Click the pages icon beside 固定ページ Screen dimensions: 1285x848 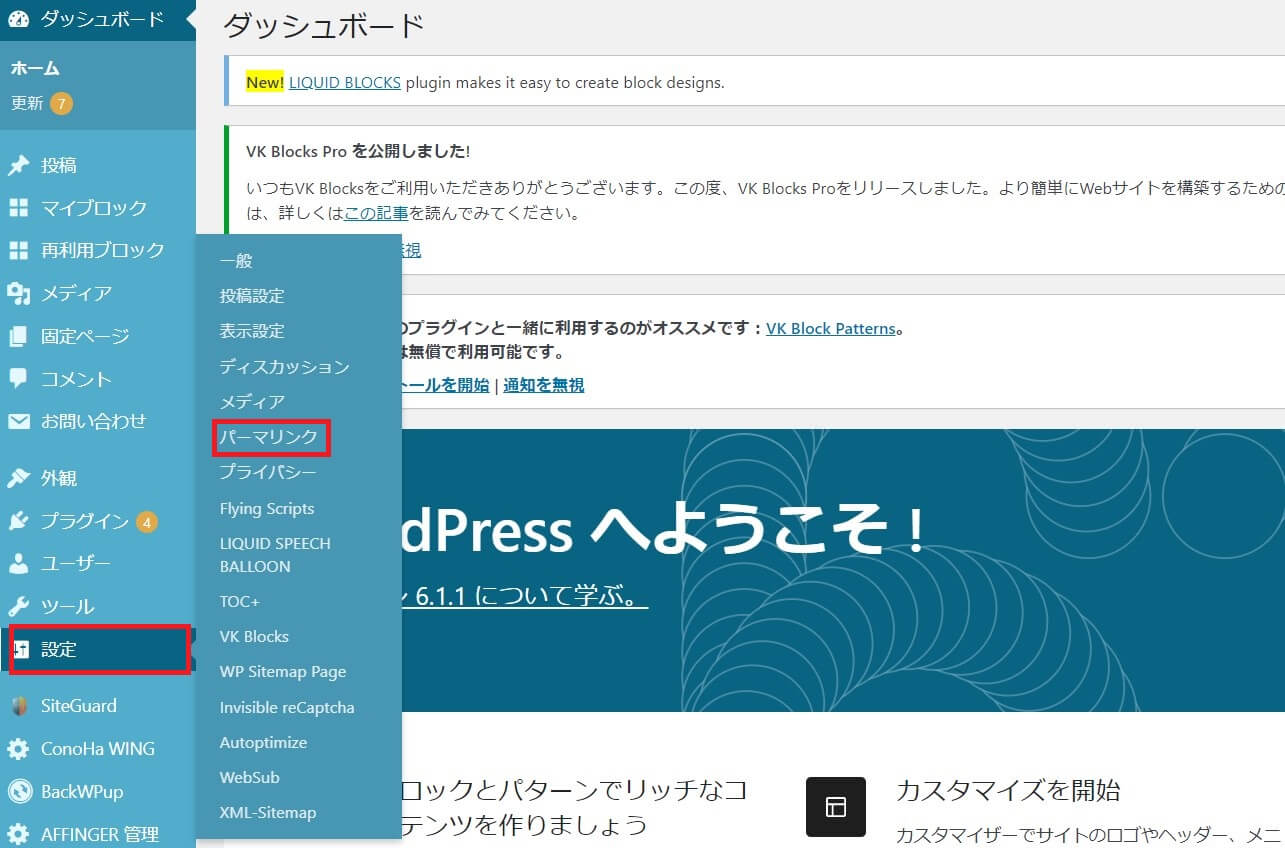pyautogui.click(x=18, y=336)
